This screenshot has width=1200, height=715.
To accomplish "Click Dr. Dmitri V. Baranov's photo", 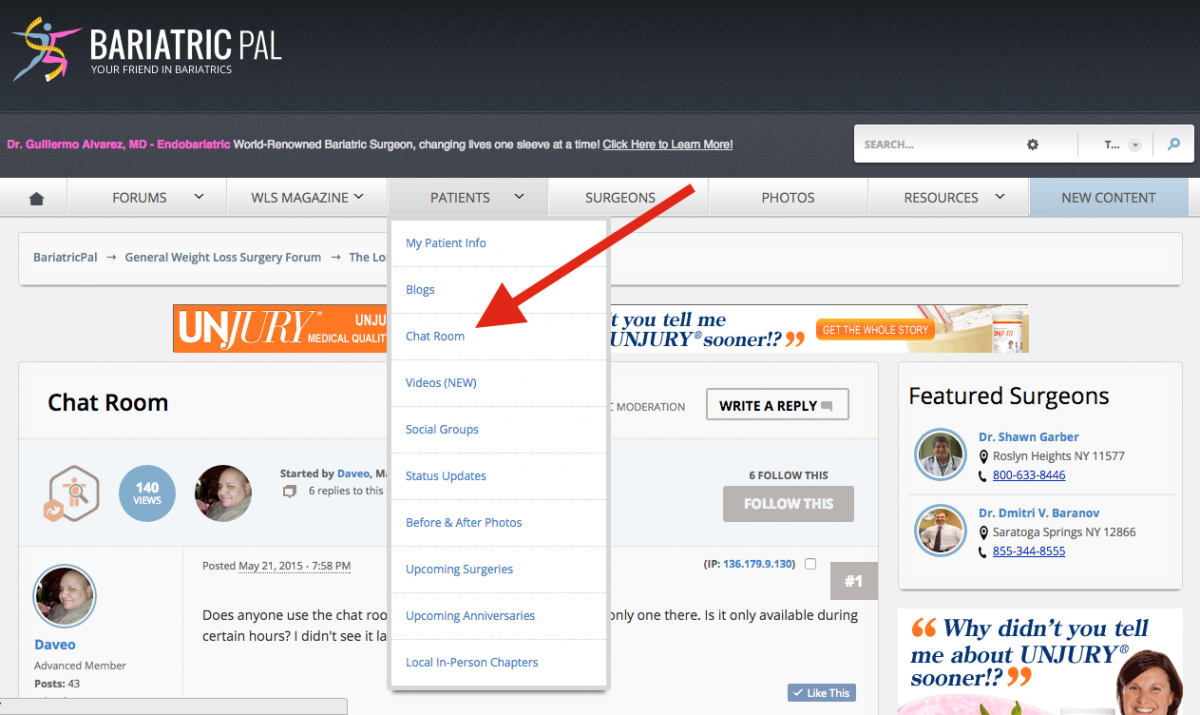I will [940, 531].
